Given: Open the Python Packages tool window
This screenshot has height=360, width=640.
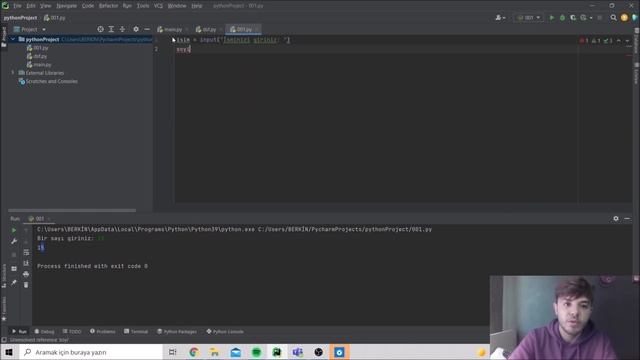Looking at the screenshot, I should [177, 331].
